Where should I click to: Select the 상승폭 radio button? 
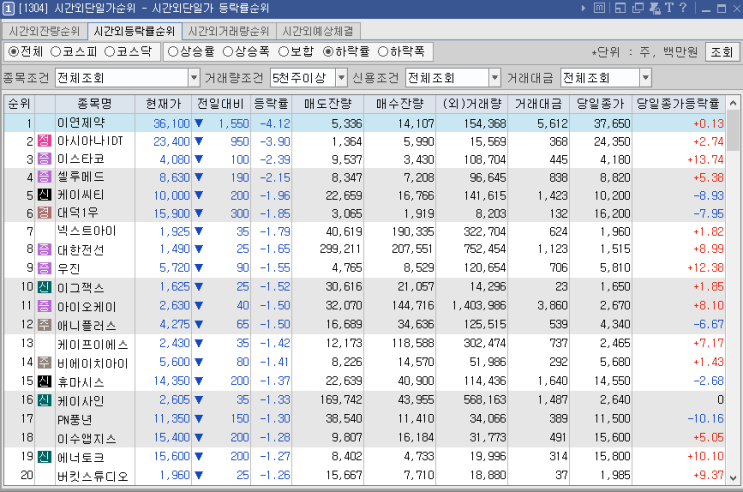pyautogui.click(x=228, y=52)
